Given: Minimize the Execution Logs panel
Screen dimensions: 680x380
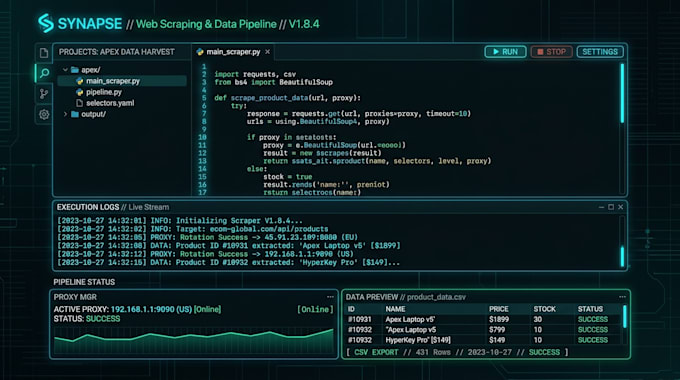Looking at the screenshot, I should click(601, 207).
